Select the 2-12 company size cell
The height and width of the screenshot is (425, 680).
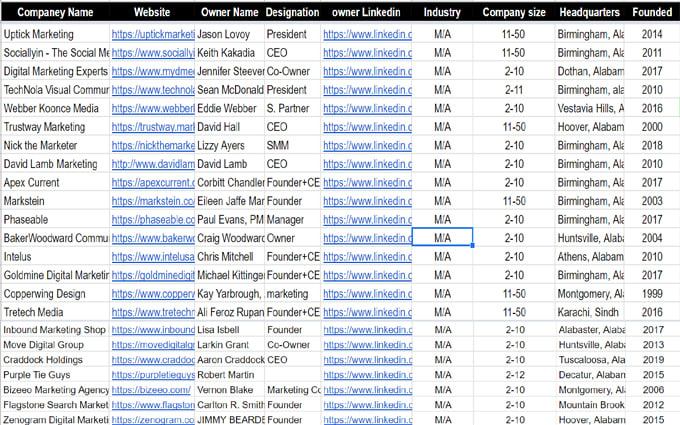[x=514, y=375]
